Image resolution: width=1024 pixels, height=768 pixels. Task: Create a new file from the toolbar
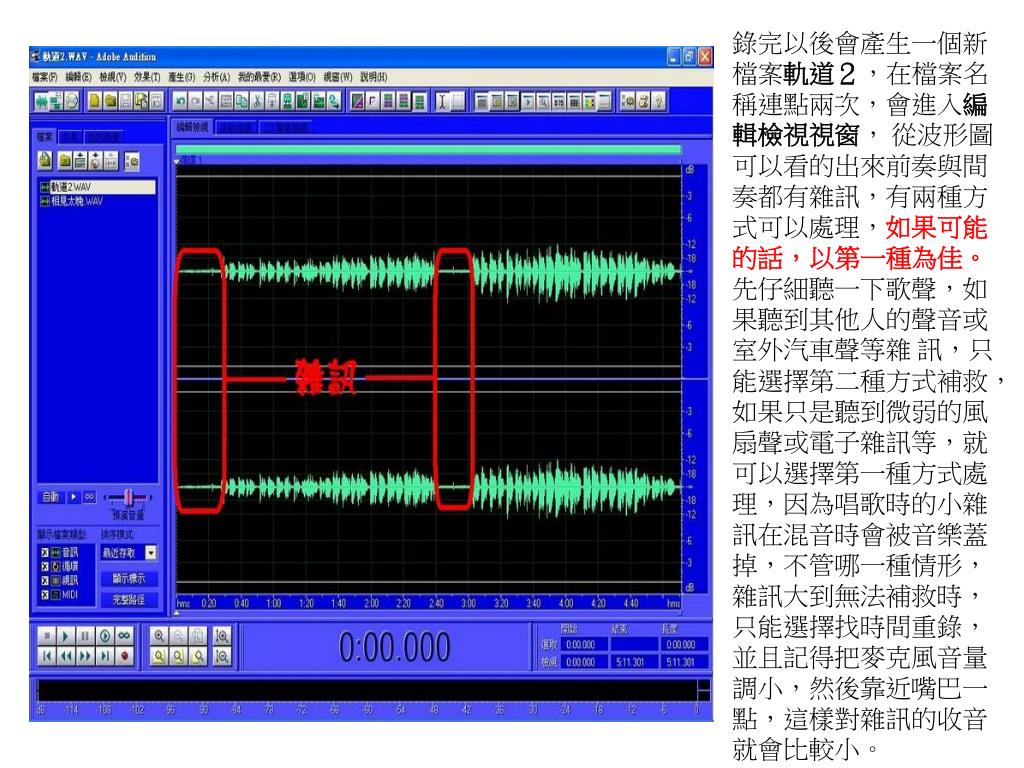click(x=95, y=101)
